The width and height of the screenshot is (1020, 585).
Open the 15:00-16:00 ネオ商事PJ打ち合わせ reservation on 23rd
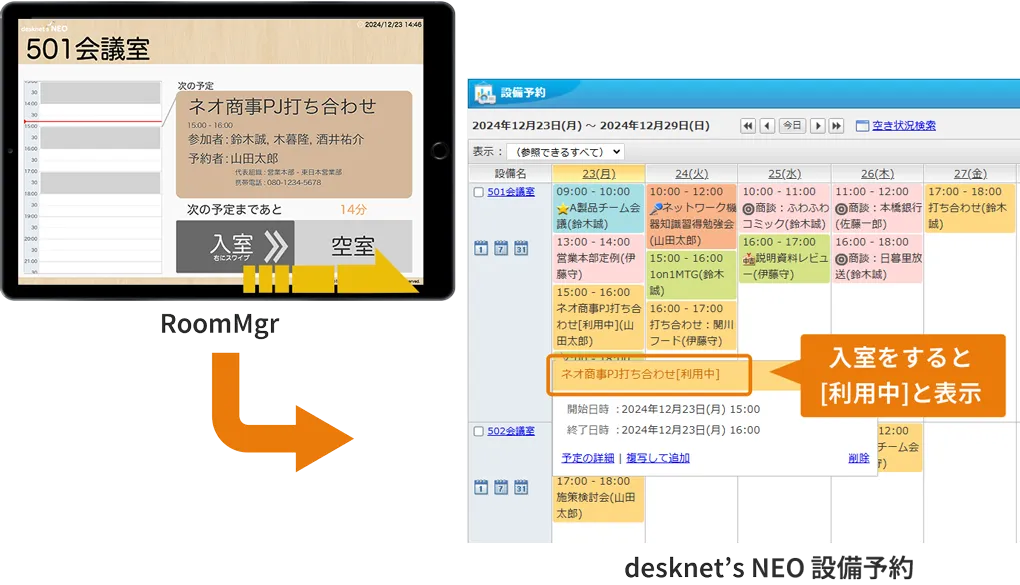point(598,316)
